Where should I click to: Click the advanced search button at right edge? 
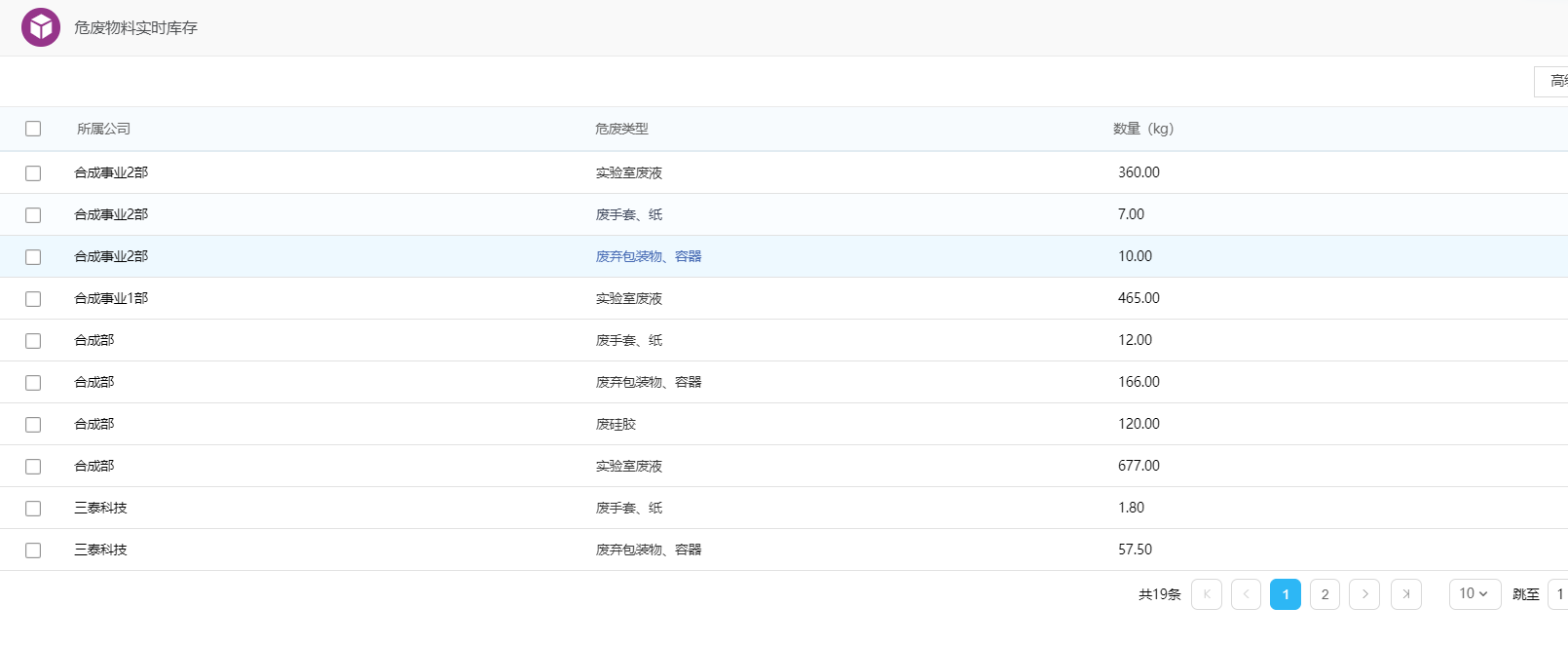1551,82
